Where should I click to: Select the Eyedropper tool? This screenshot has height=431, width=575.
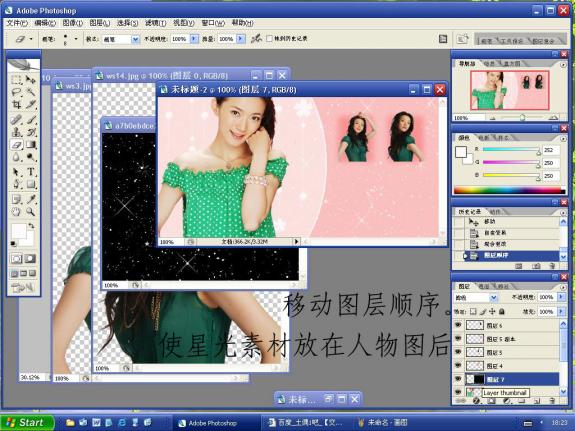coord(31,199)
